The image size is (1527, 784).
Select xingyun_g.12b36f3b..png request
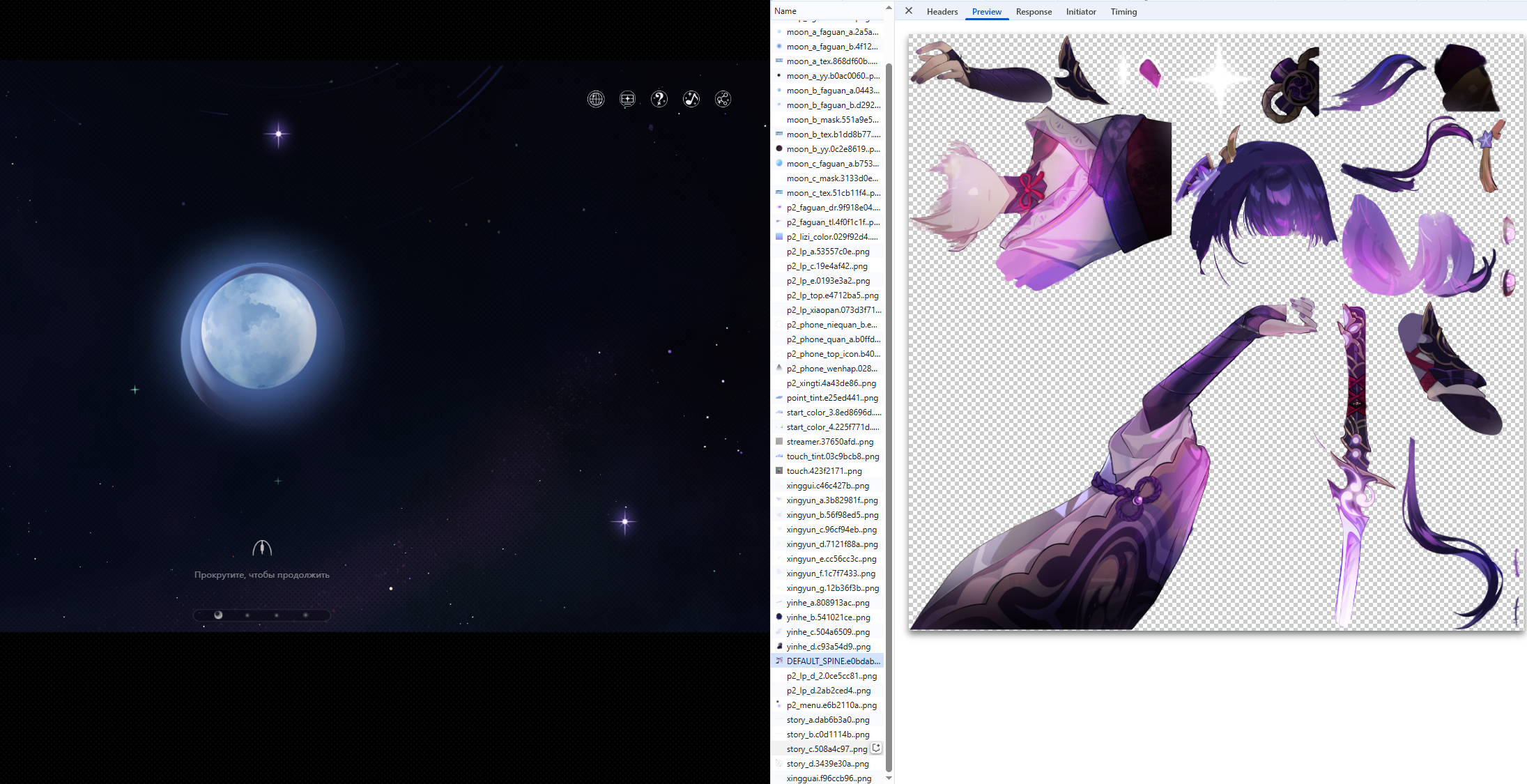pos(827,588)
